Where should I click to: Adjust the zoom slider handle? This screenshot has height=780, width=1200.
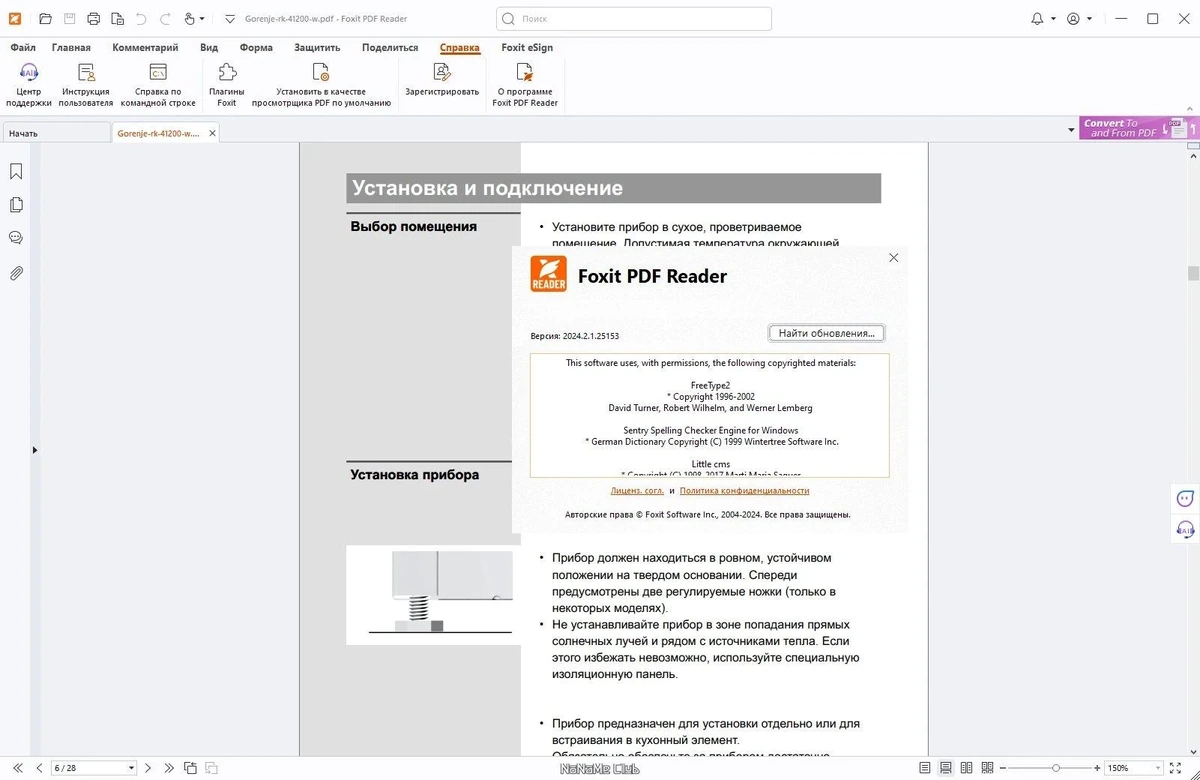click(1056, 768)
